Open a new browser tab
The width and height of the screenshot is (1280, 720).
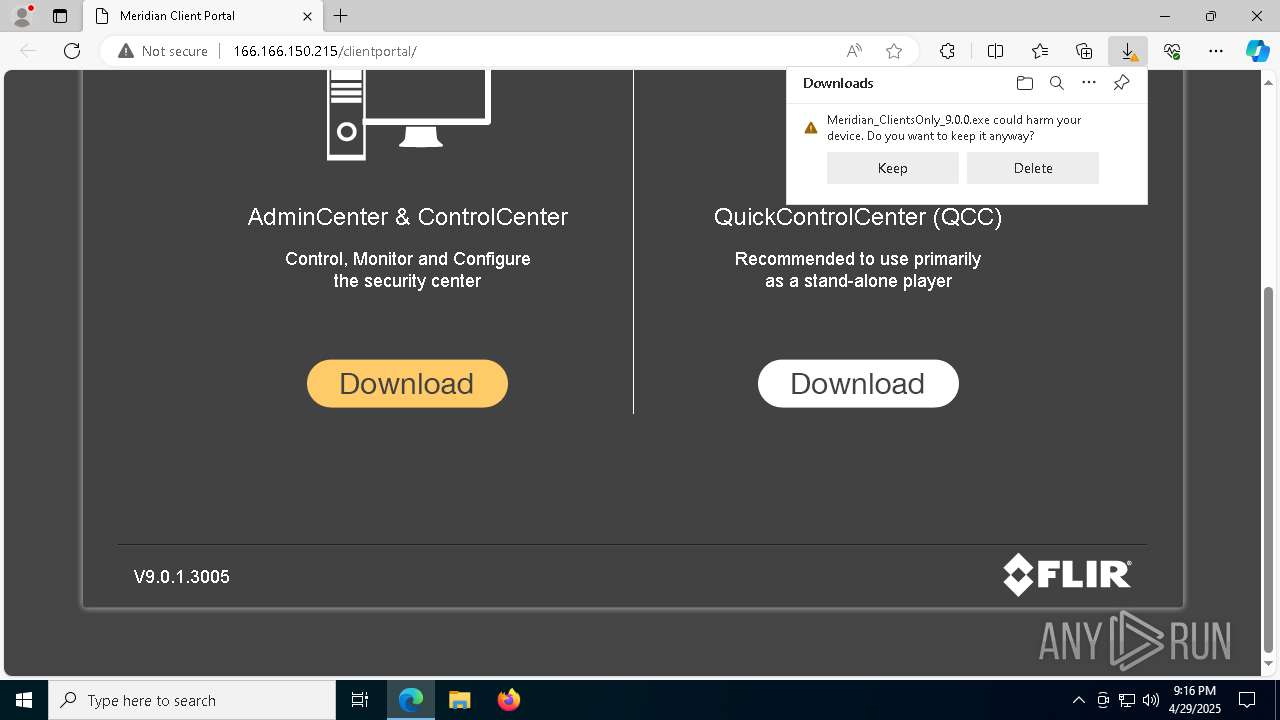click(341, 16)
